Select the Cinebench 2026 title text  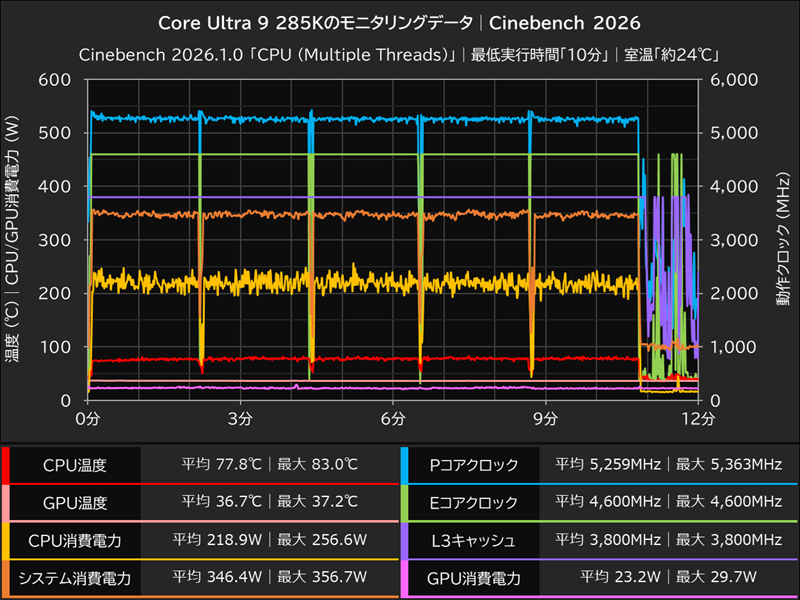565,22
